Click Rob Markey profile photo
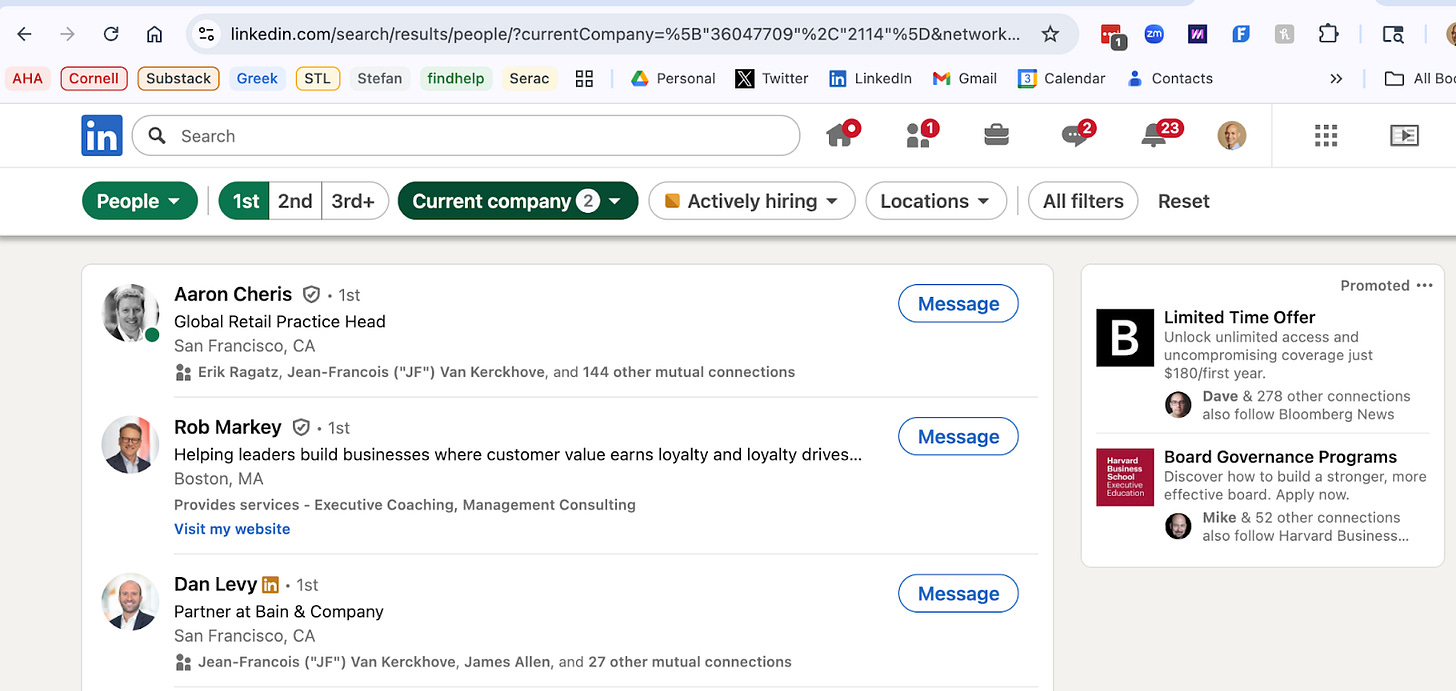Viewport: 1456px width, 691px height. click(131, 445)
